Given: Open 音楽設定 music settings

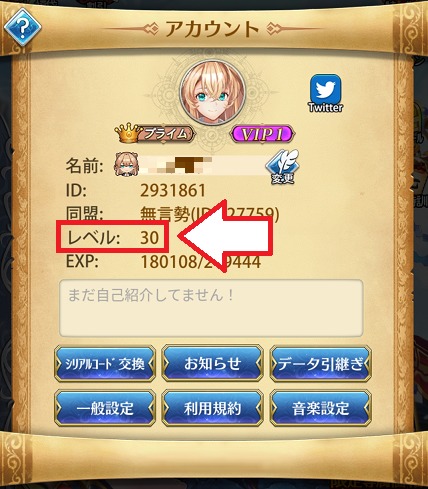Looking at the screenshot, I should tap(320, 408).
